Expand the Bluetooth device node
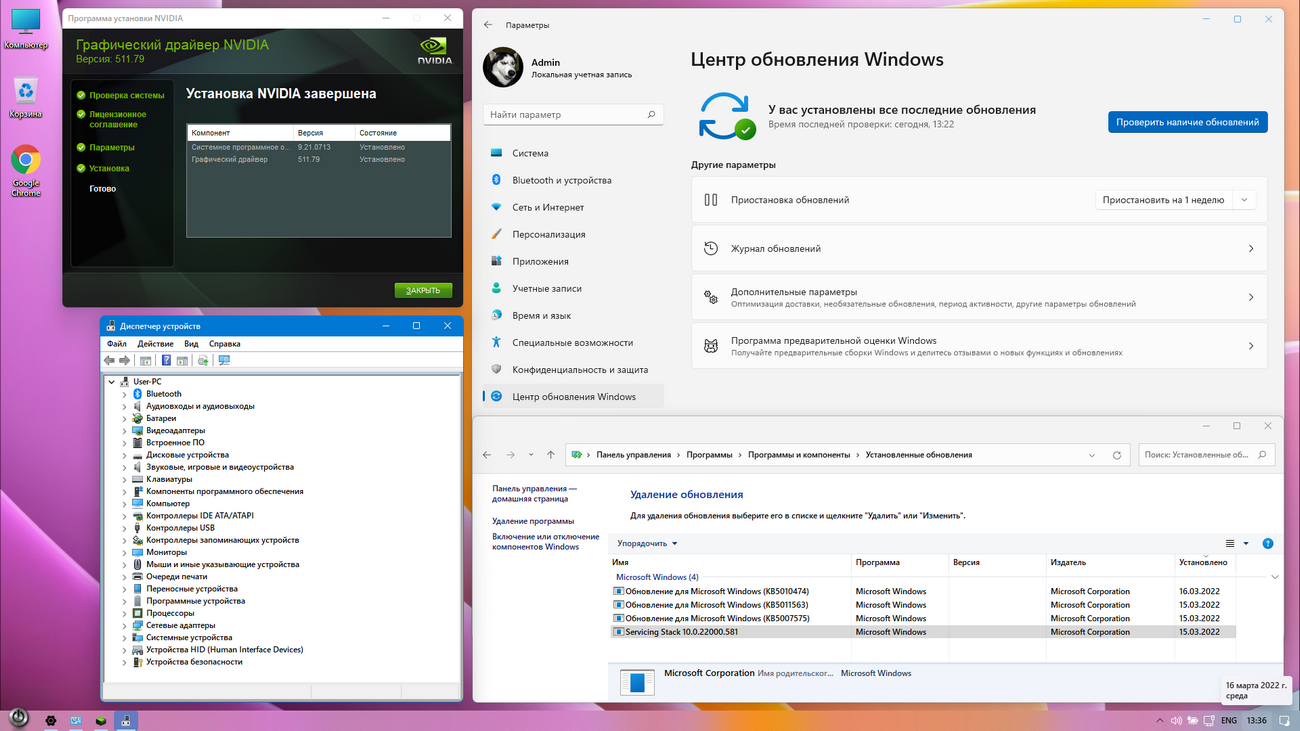The height and width of the screenshot is (731, 1300). pyautogui.click(x=125, y=394)
